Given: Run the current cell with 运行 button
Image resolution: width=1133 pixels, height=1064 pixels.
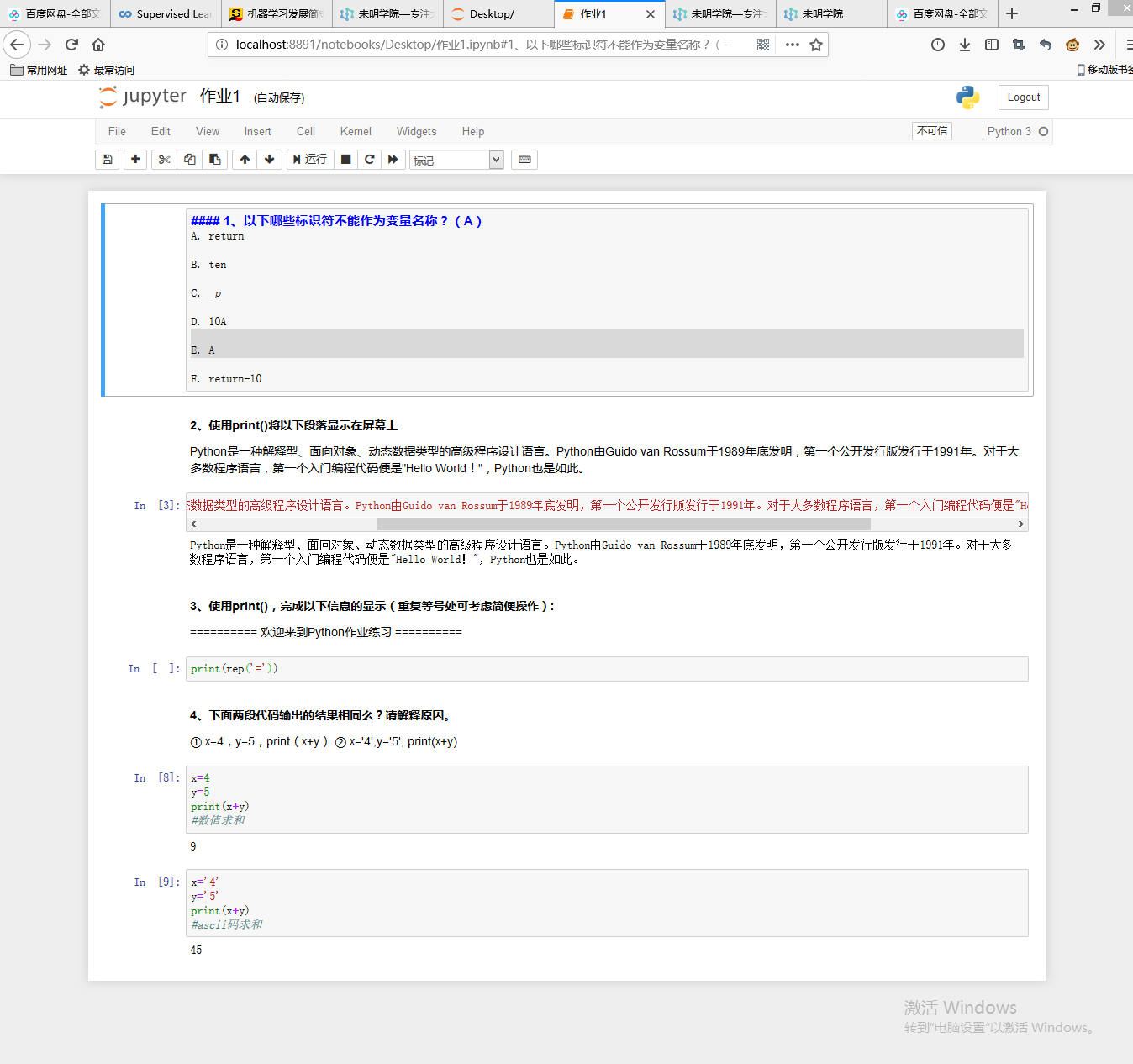Looking at the screenshot, I should click(x=310, y=160).
